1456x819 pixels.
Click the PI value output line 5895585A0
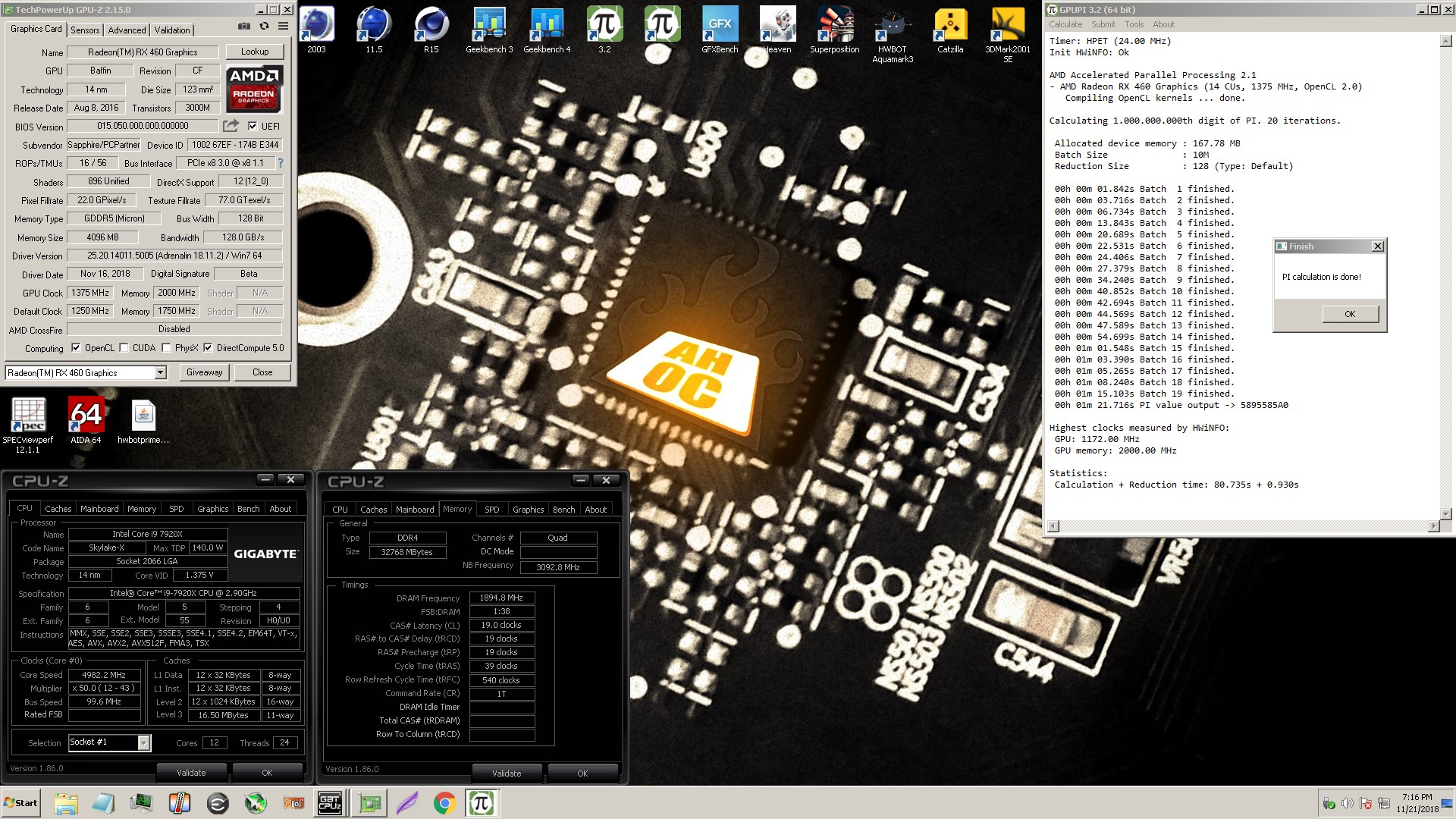[x=1171, y=405]
